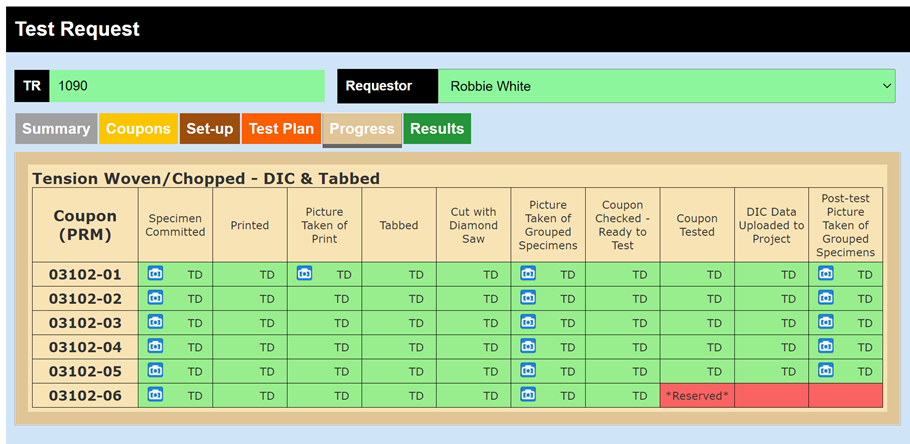Select coupon row label 03102-05

[x=85, y=371]
